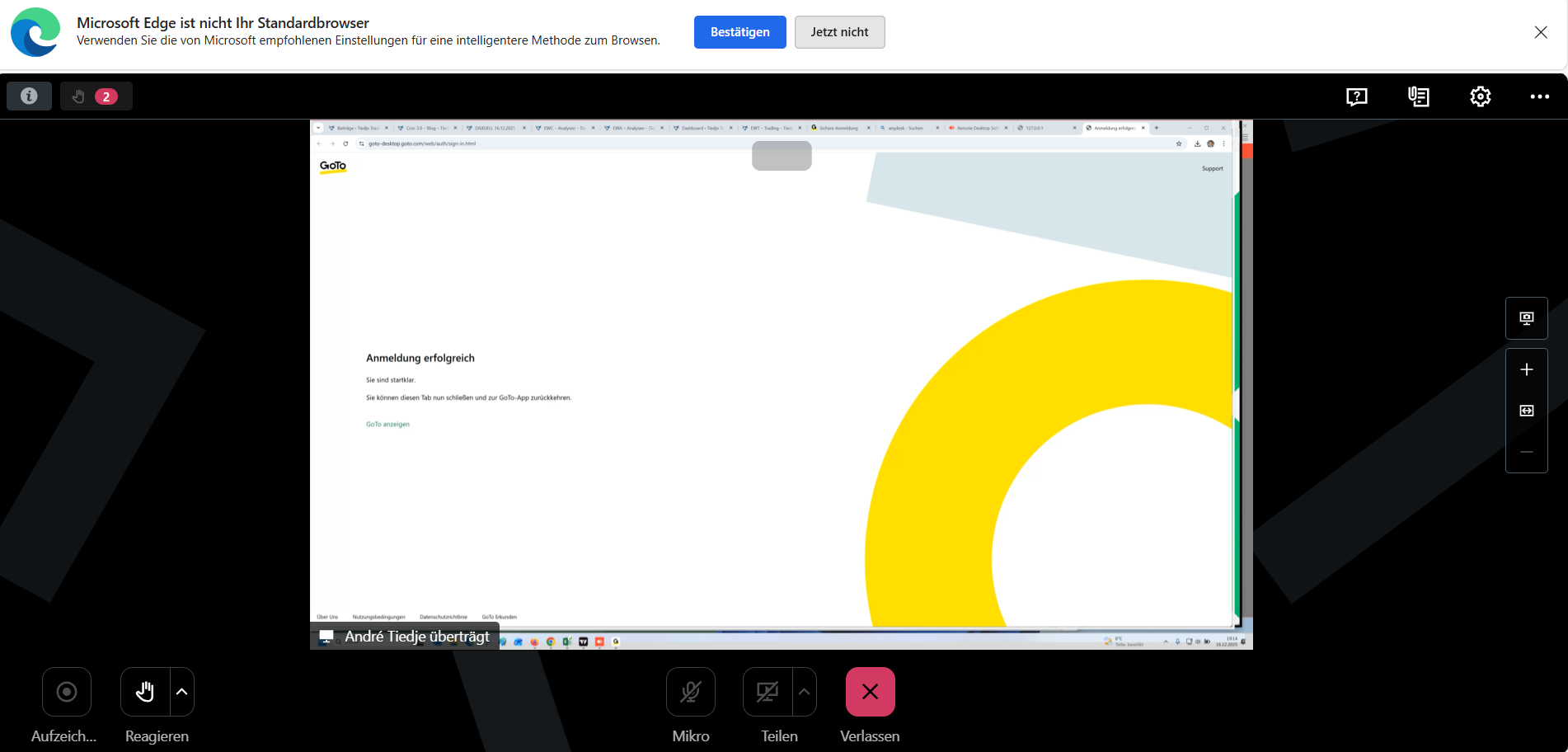1568x752 pixels.
Task: Fit shared screen to width
Action: 1526,411
